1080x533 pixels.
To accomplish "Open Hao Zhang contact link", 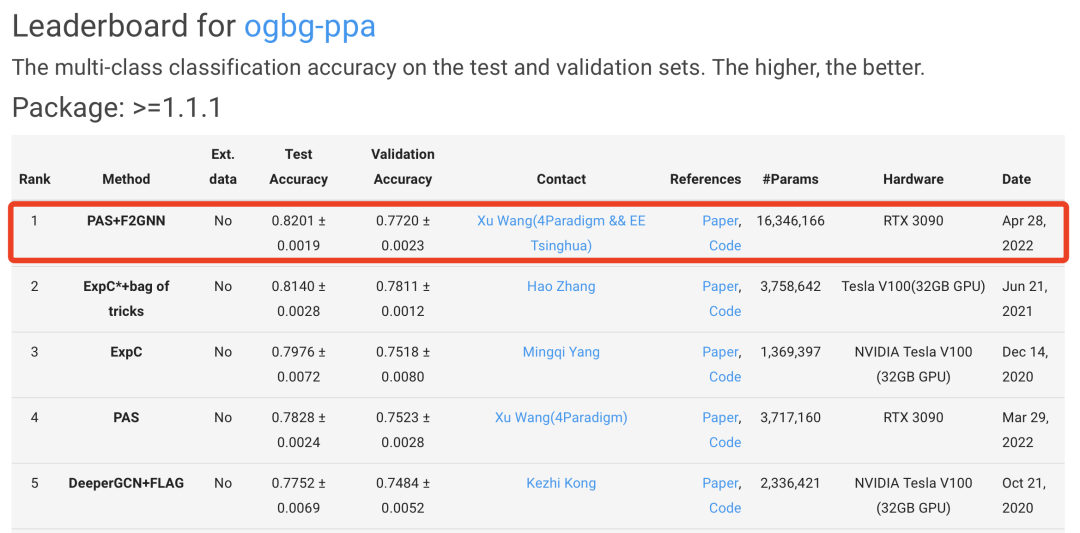I will tap(561, 286).
